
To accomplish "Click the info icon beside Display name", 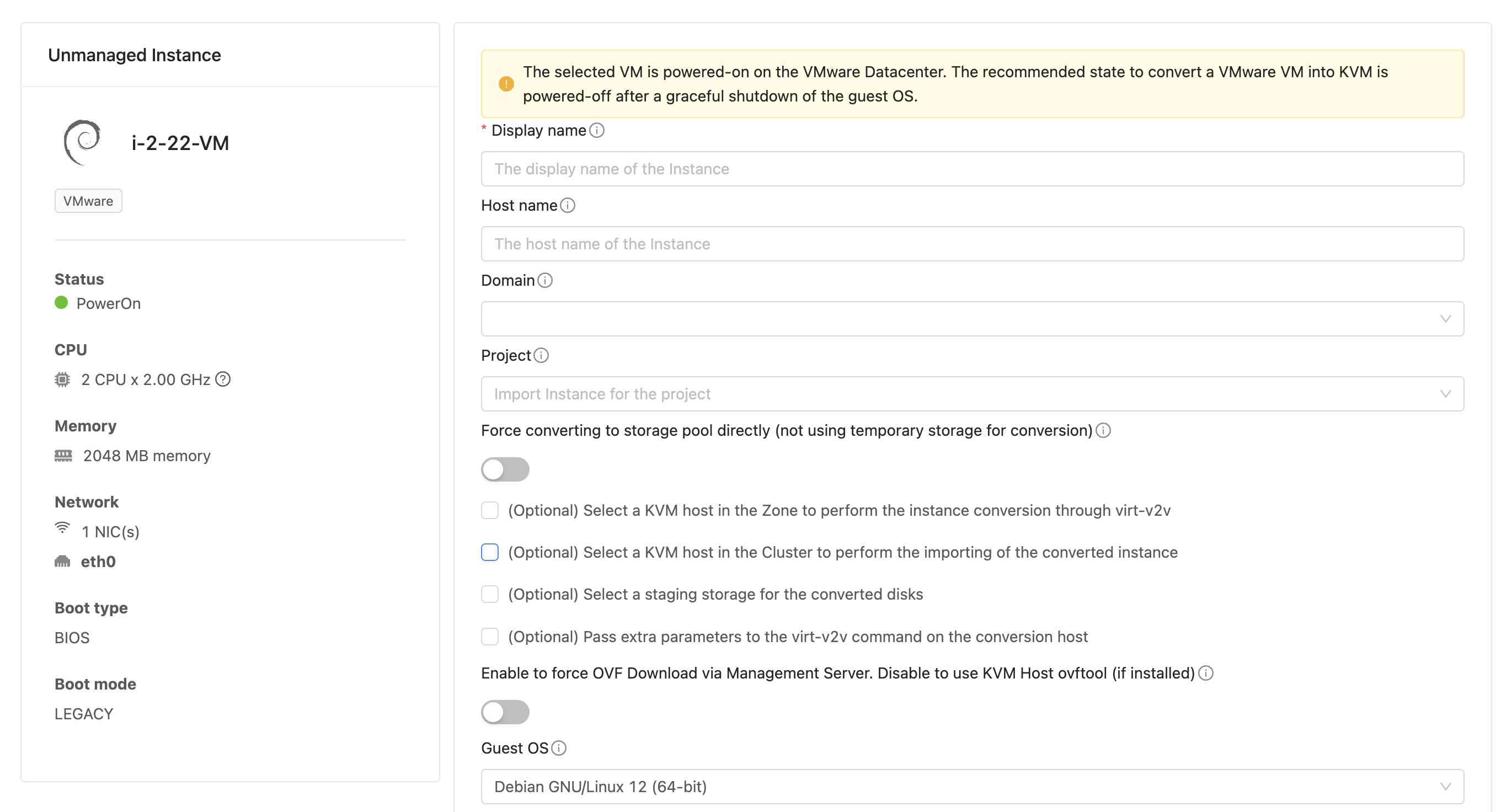I will point(596,130).
